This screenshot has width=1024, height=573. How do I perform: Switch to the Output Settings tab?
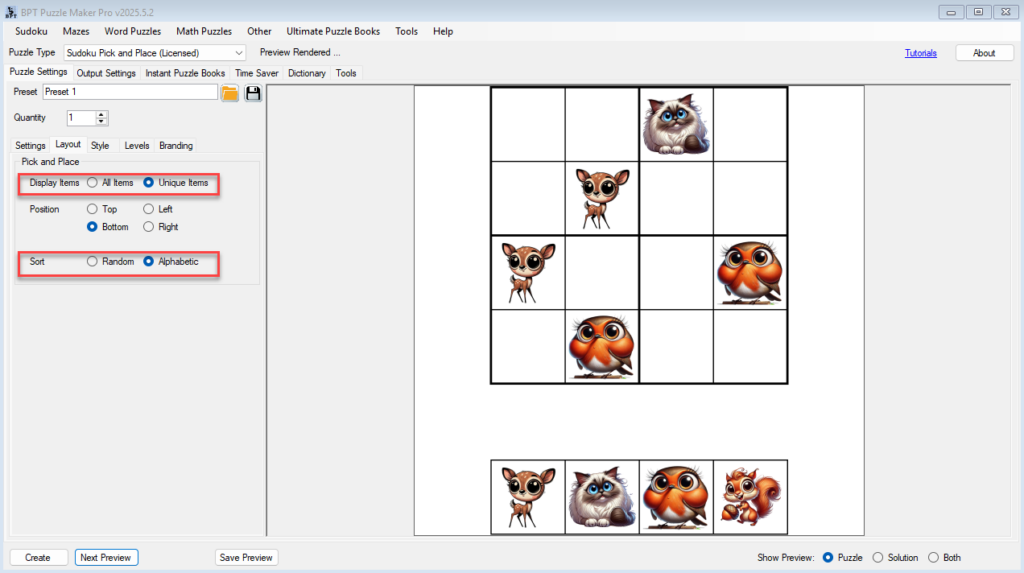click(x=106, y=73)
